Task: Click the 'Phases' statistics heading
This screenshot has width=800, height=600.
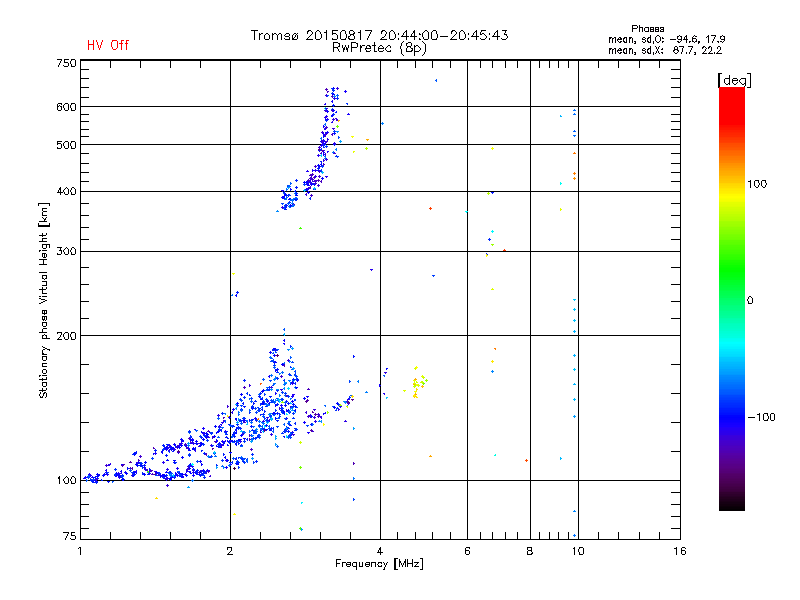Action: 647,29
